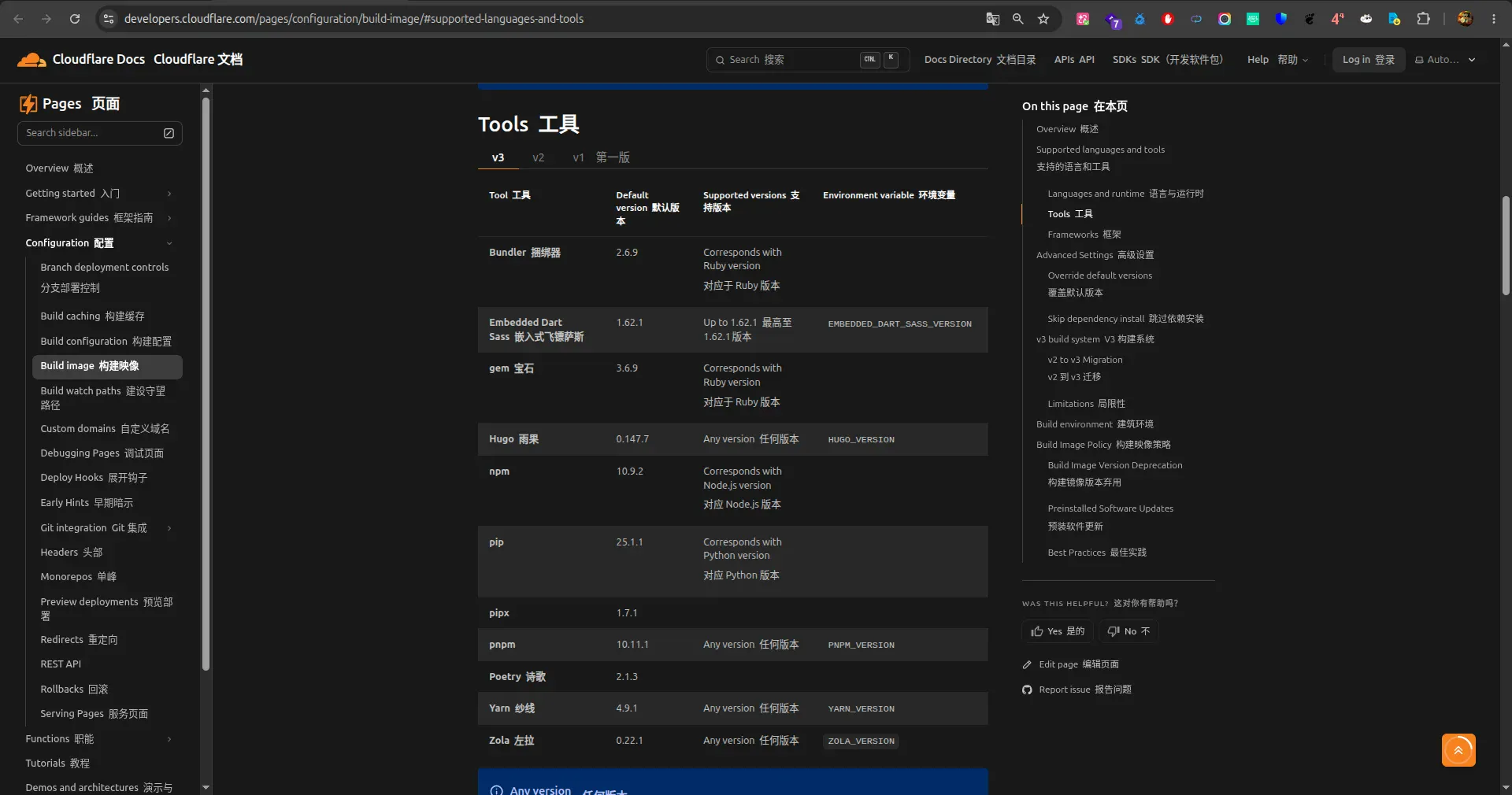Click PNPM_VERSION environment variable text

click(861, 645)
